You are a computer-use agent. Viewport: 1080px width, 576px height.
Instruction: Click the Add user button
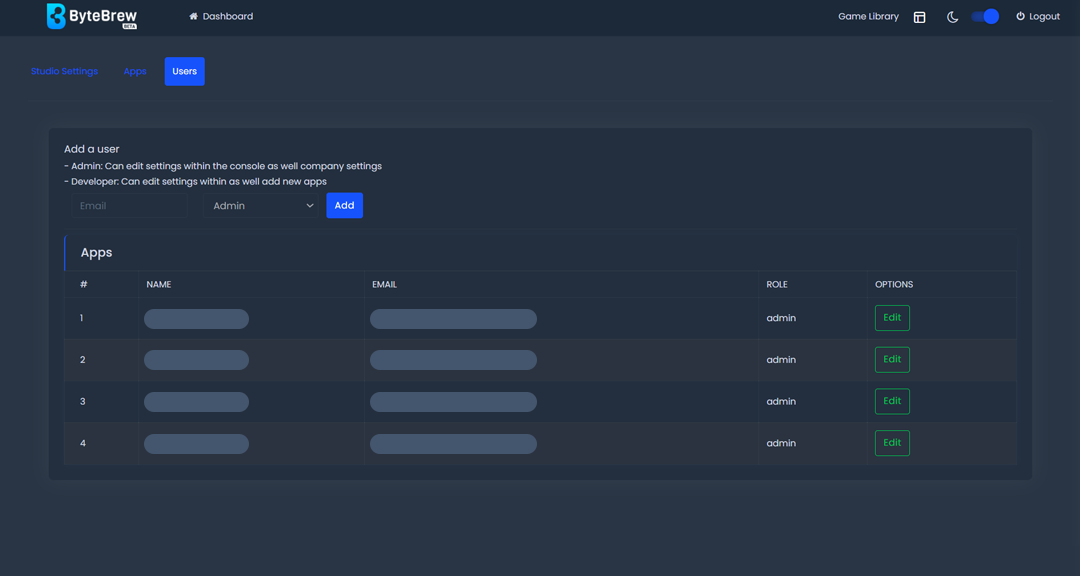pyautogui.click(x=344, y=205)
